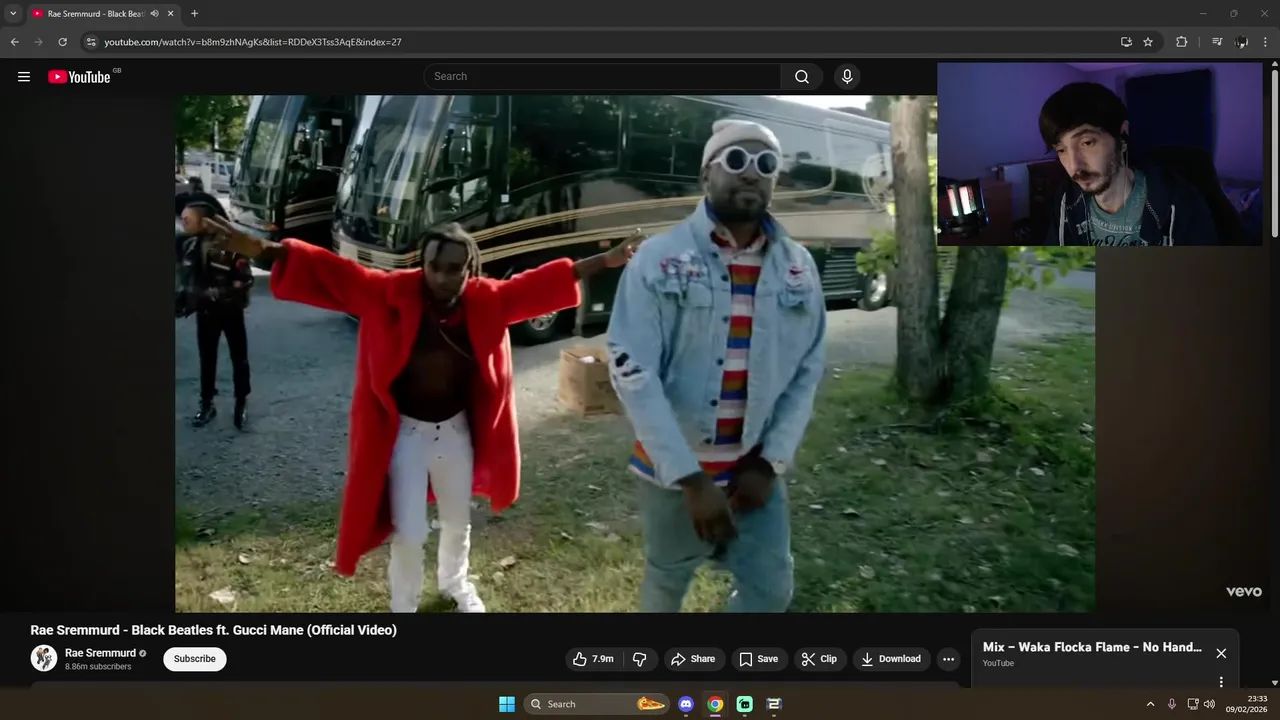This screenshot has height=720, width=1280.
Task: Open the YouTube guide hamburger menu
Action: [24, 77]
